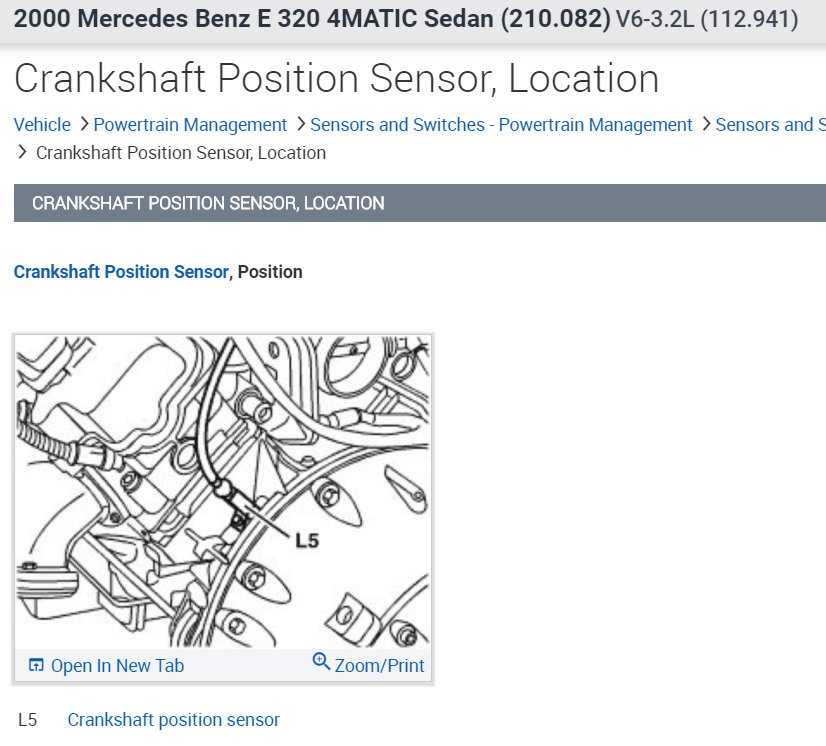826x746 pixels.
Task: Click the current breadcrumb Crankshaft Position Sensor, Location
Action: tap(181, 153)
